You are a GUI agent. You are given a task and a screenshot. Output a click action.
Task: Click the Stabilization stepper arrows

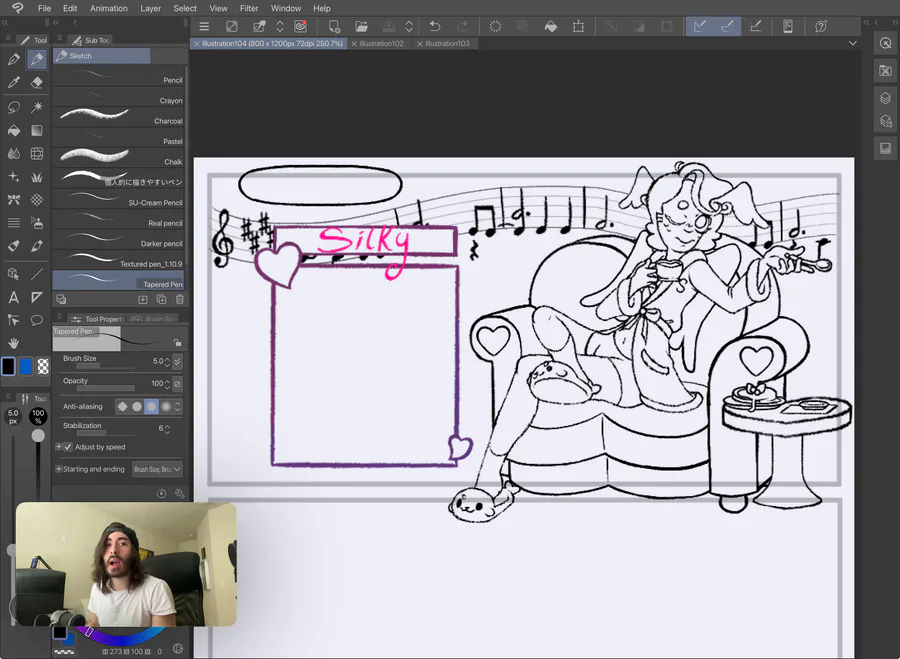pyautogui.click(x=167, y=429)
